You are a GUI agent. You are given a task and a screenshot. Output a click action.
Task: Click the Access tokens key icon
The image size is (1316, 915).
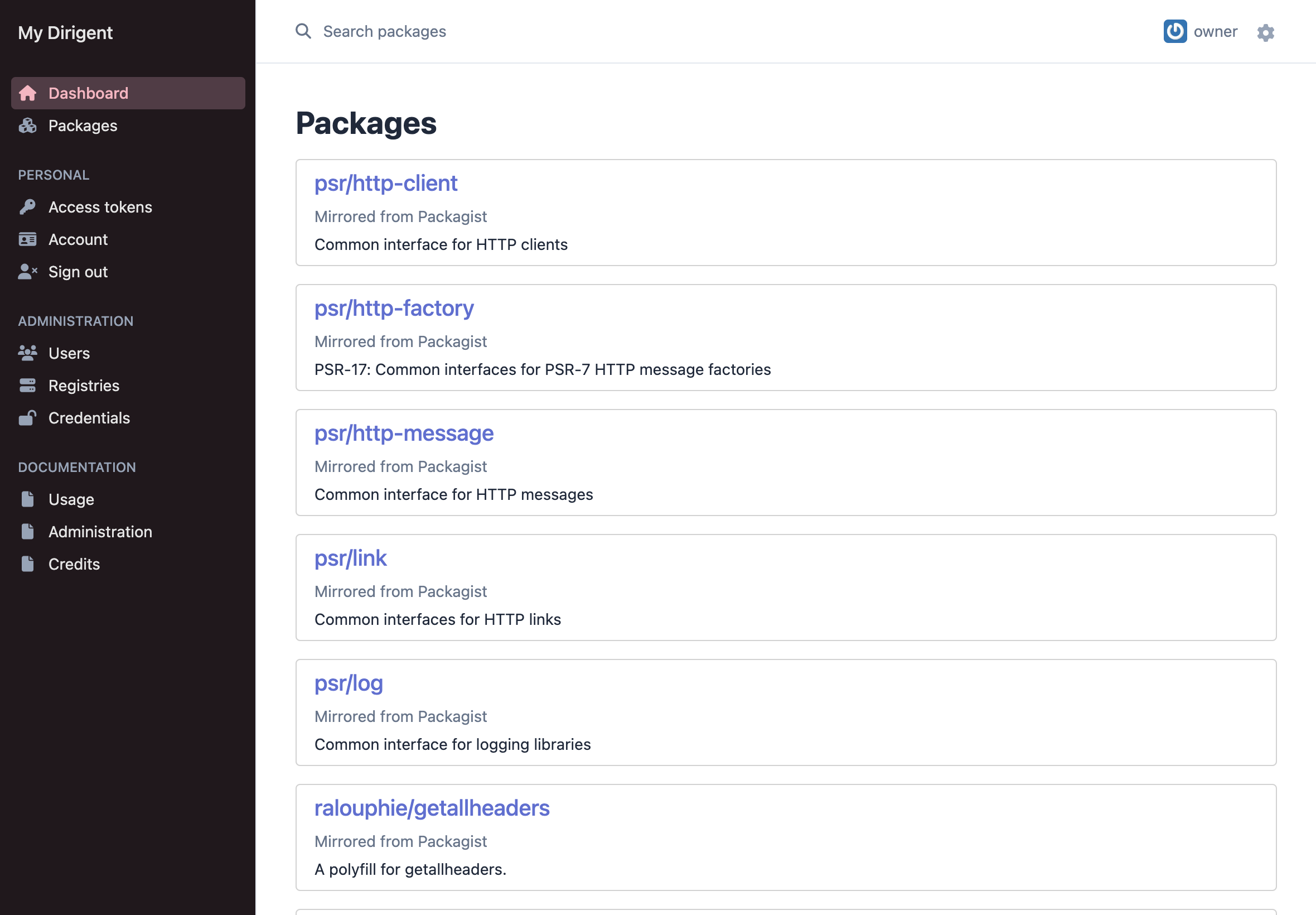pyautogui.click(x=27, y=207)
